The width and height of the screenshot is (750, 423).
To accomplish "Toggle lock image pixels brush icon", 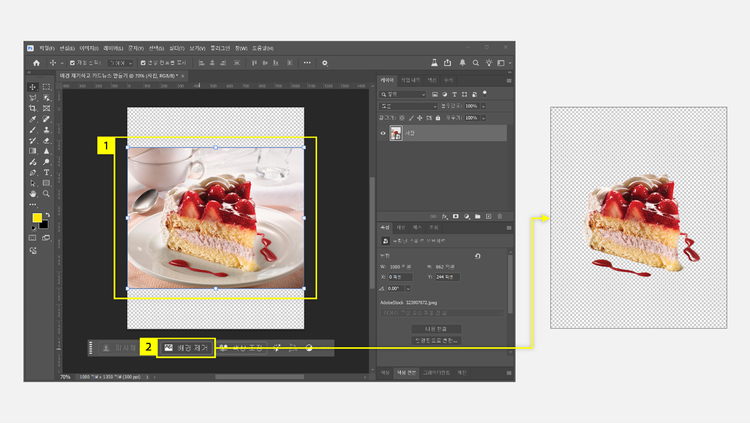I will [411, 118].
